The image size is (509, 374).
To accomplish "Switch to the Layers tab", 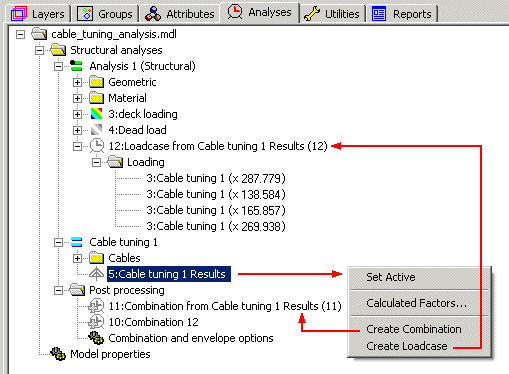I will click(x=38, y=14).
